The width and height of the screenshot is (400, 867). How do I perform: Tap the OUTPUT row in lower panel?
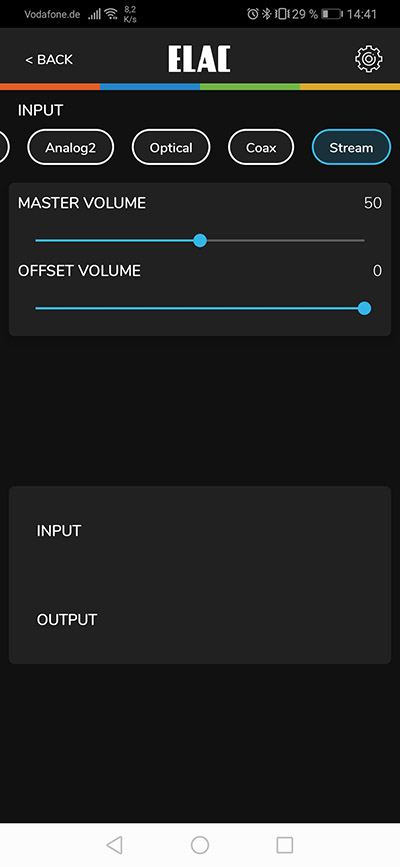coord(200,619)
